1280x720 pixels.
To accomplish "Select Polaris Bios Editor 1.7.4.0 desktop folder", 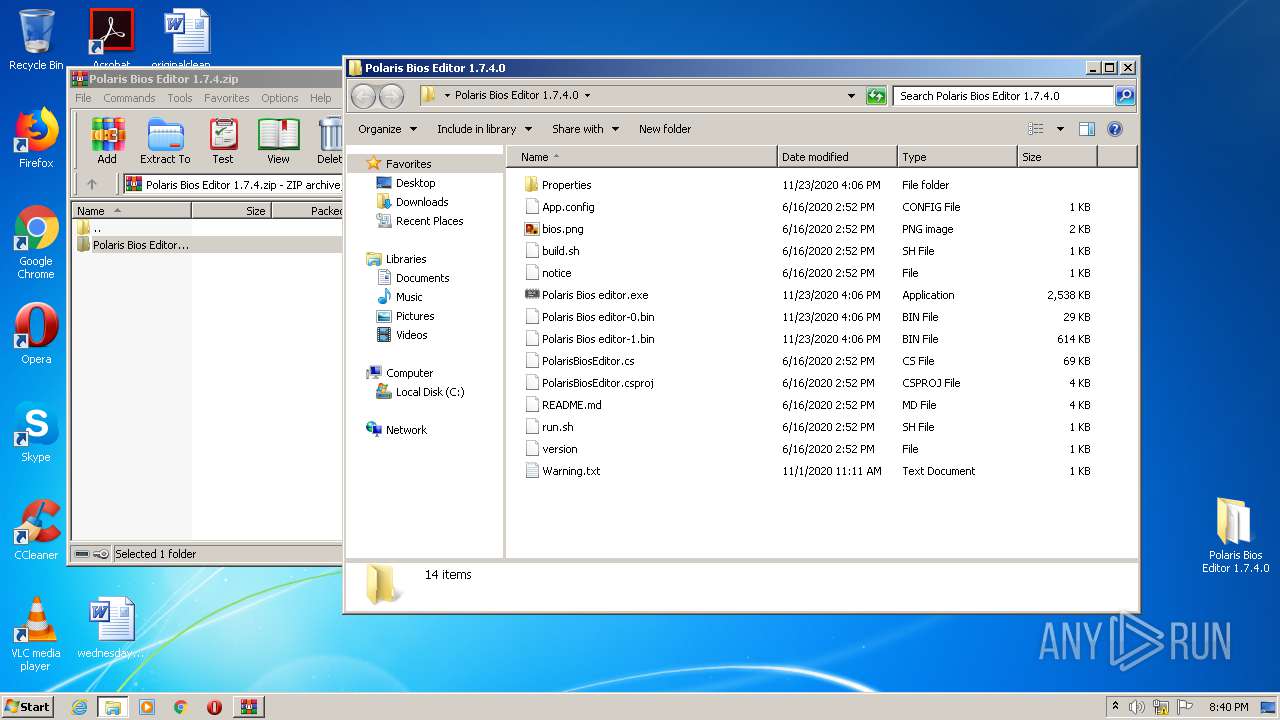I will (x=1236, y=536).
